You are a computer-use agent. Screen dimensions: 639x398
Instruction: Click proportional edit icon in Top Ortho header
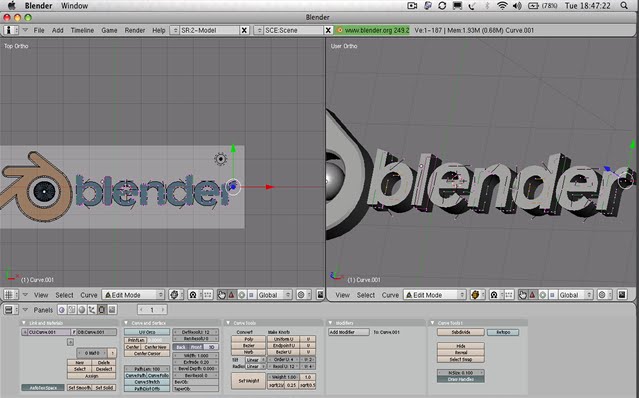[x=304, y=295]
